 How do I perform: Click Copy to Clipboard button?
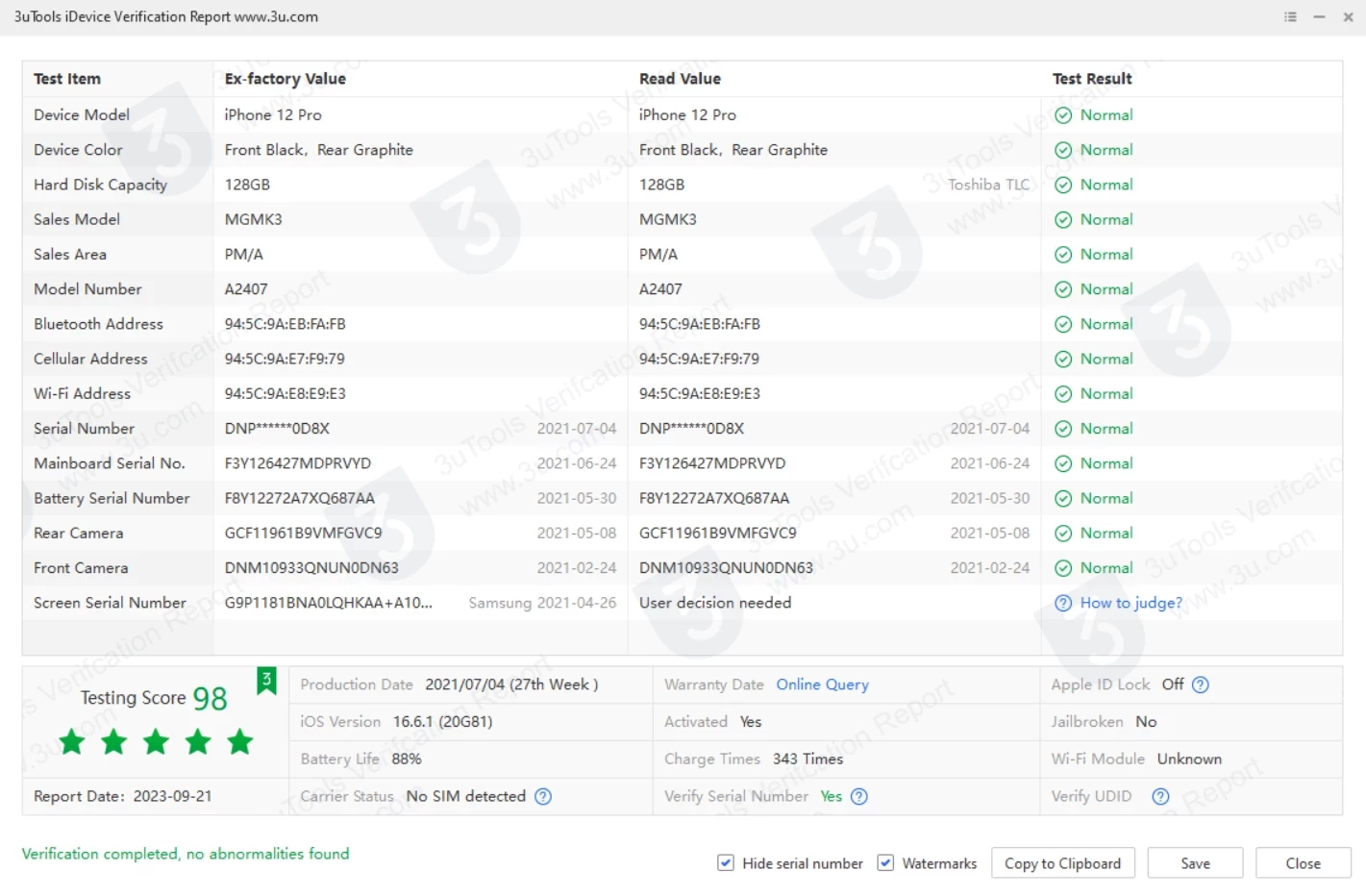point(1062,863)
